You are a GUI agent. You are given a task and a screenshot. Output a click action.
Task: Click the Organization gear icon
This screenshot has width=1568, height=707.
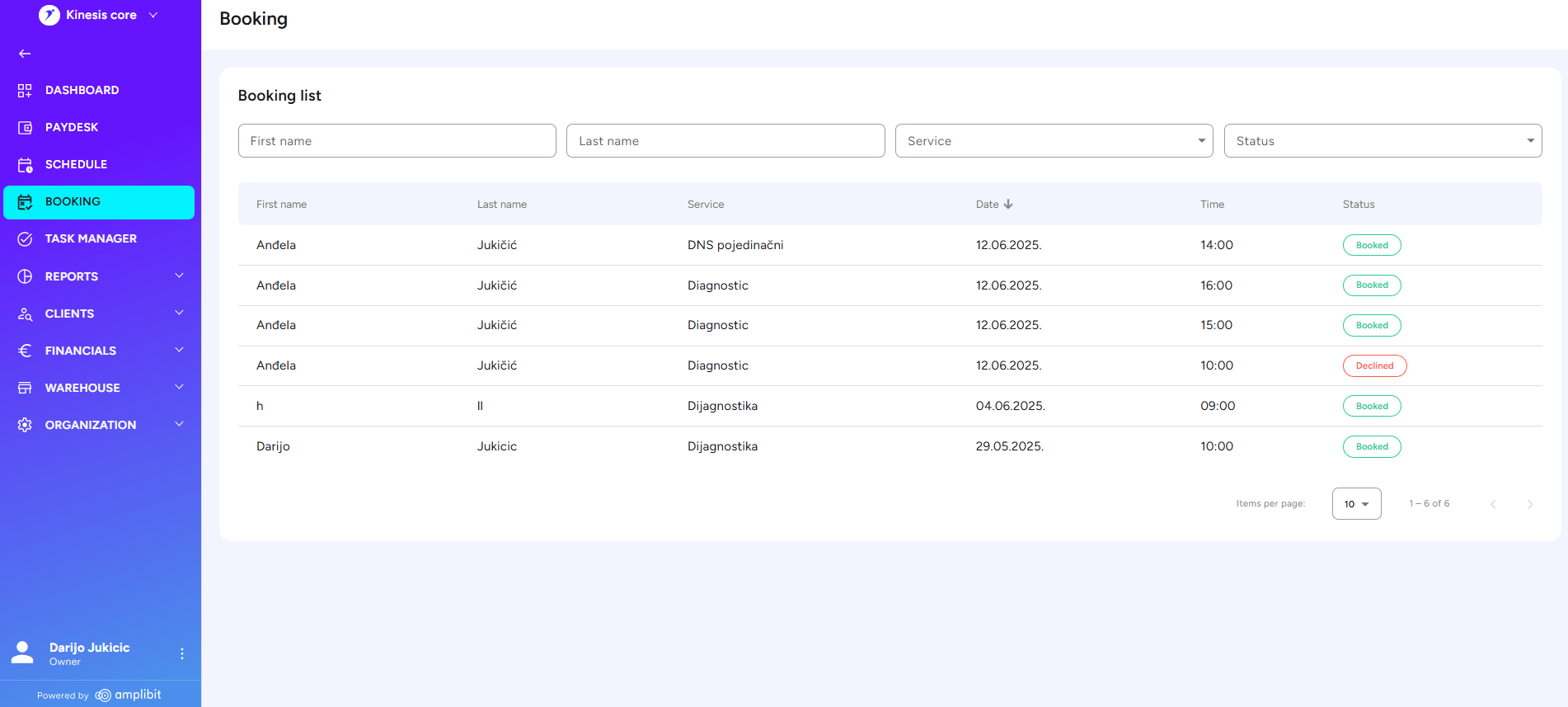point(25,425)
